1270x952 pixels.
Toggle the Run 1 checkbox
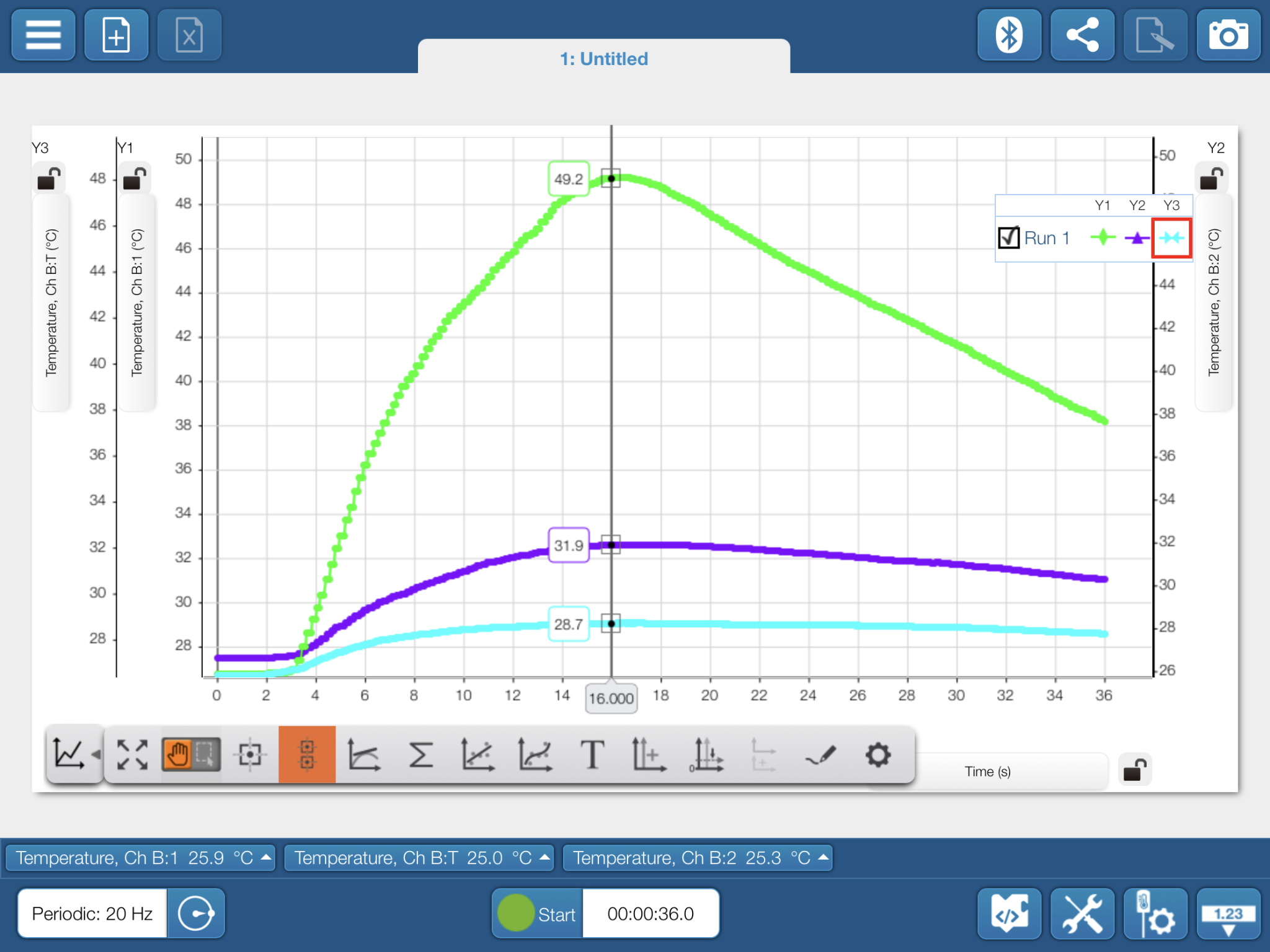(1009, 238)
